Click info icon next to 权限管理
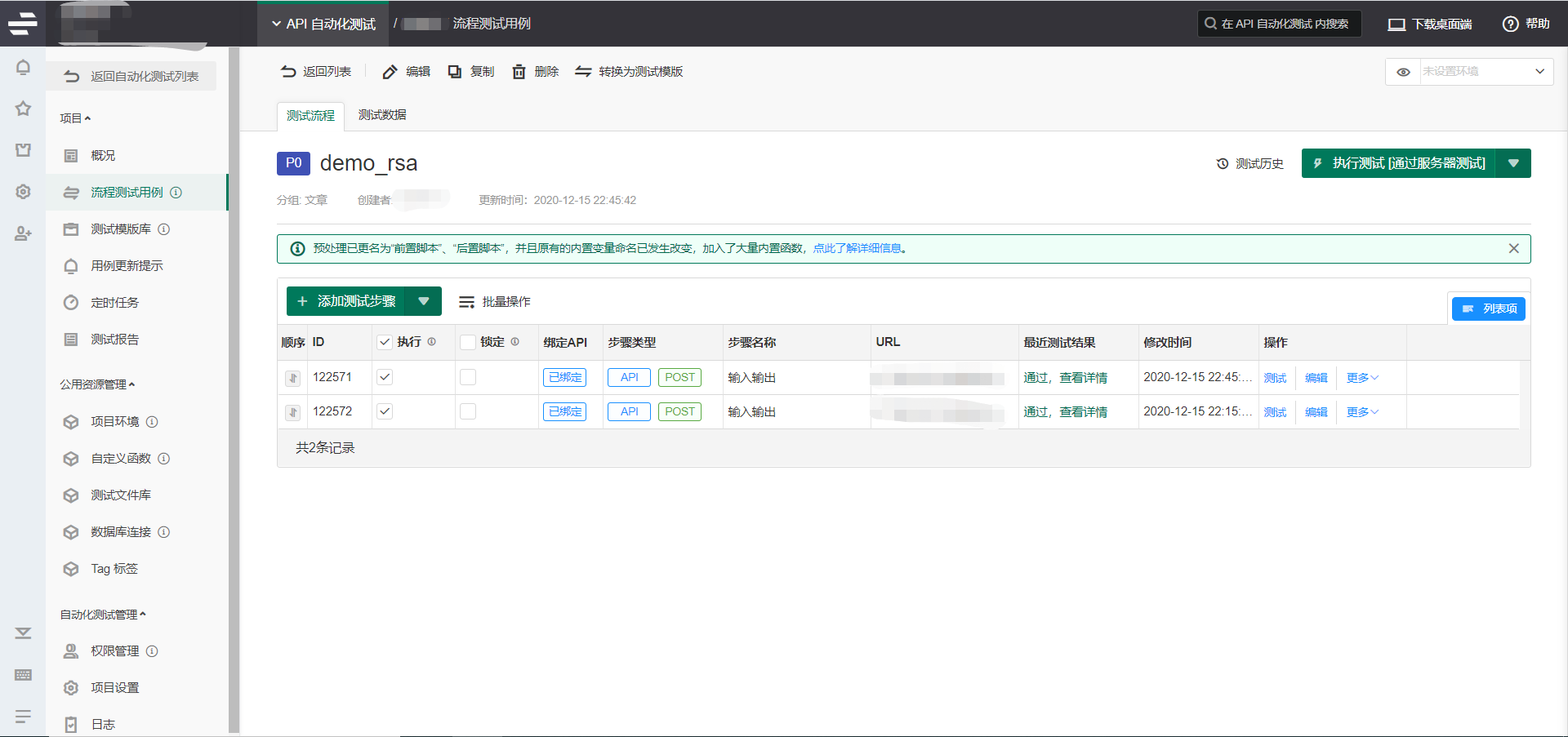Image resolution: width=1568 pixels, height=737 pixels. (152, 651)
